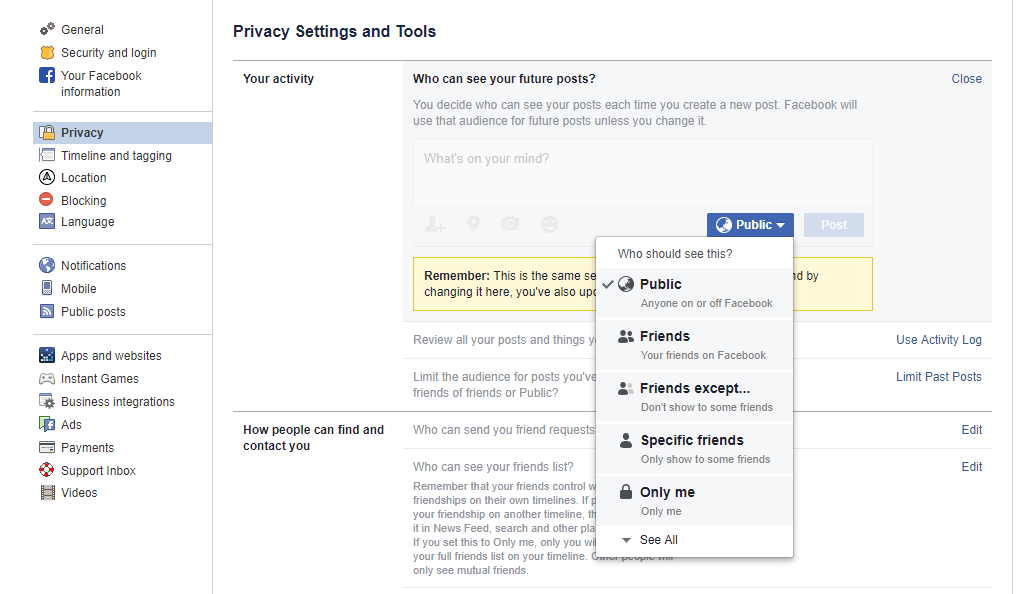Click the Videos film strip icon

[x=48, y=492]
